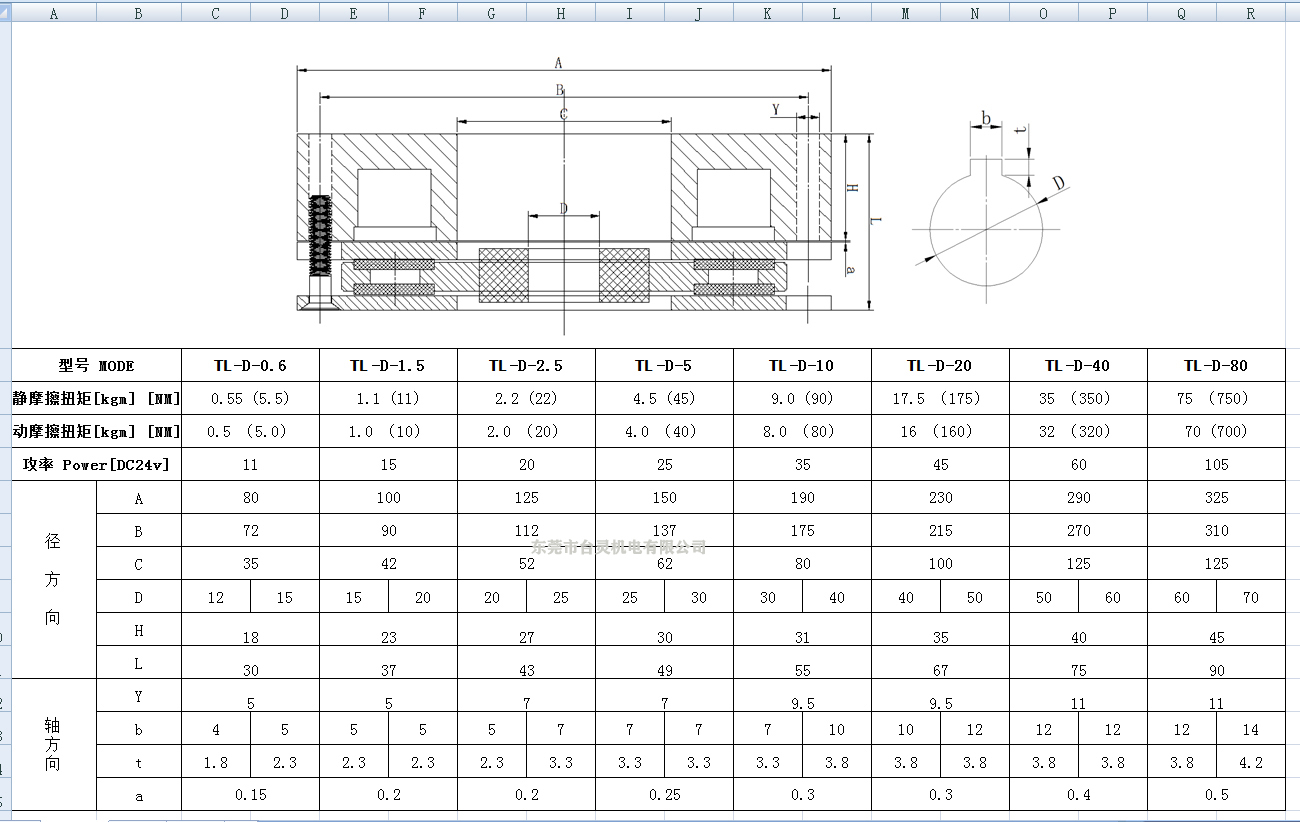
Task: Select column header A
Action: 54,12
